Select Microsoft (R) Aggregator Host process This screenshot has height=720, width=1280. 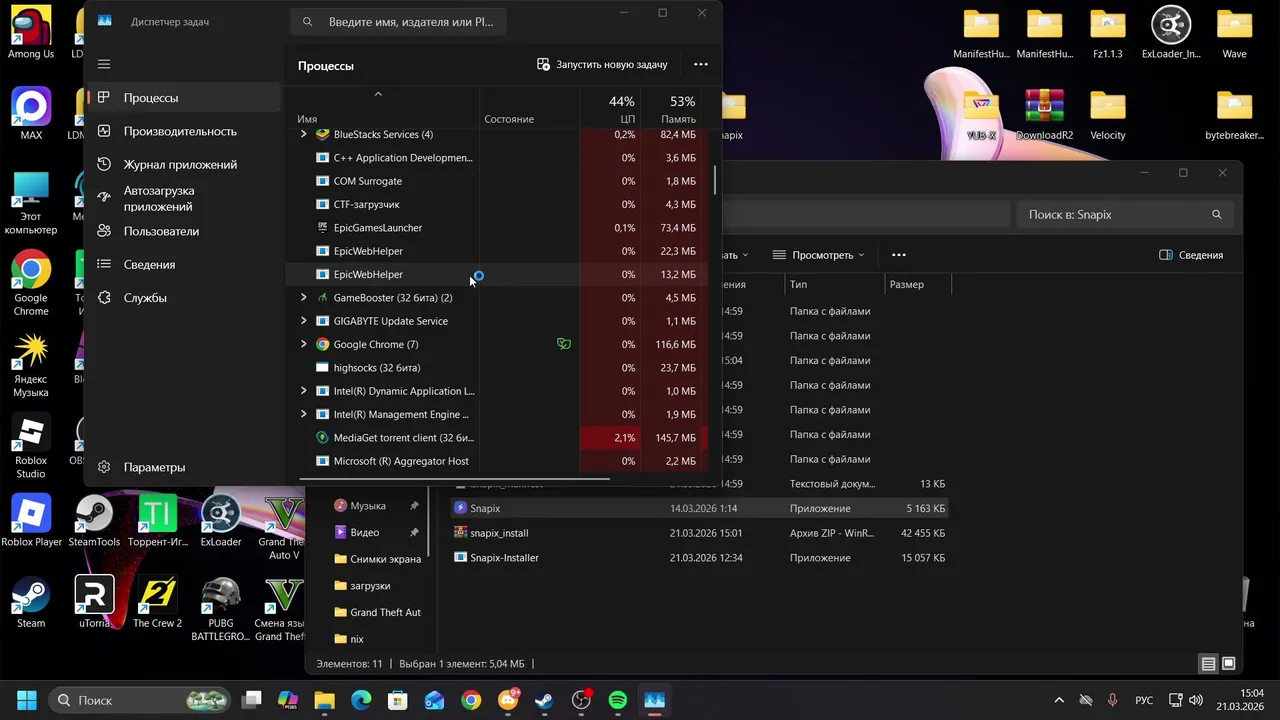pos(498,461)
